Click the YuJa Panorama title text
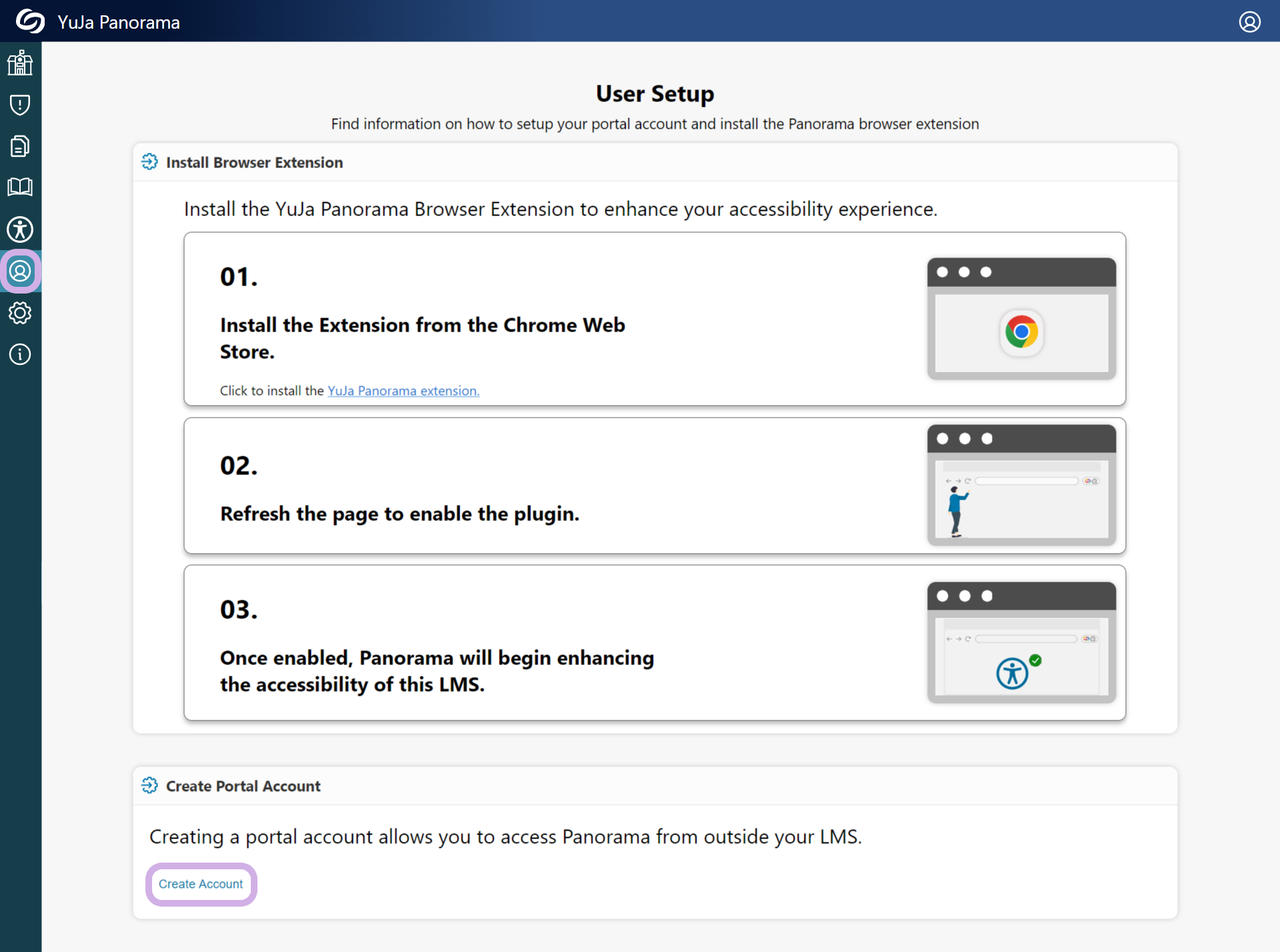1280x952 pixels. pyautogui.click(x=119, y=22)
